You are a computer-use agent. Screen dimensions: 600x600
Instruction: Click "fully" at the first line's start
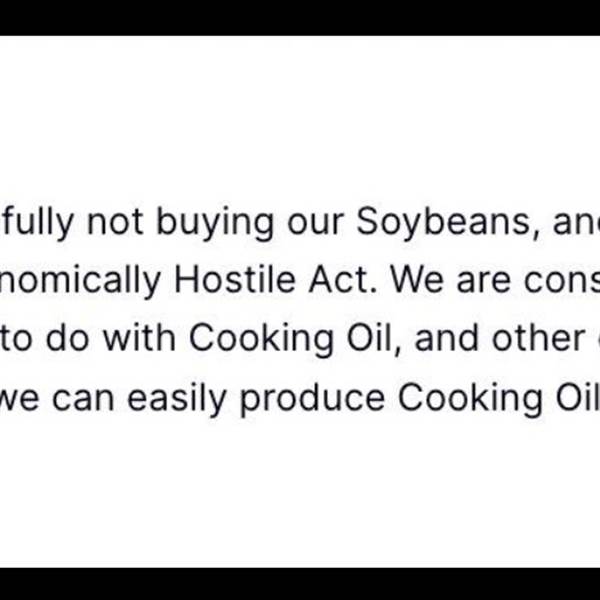38,223
